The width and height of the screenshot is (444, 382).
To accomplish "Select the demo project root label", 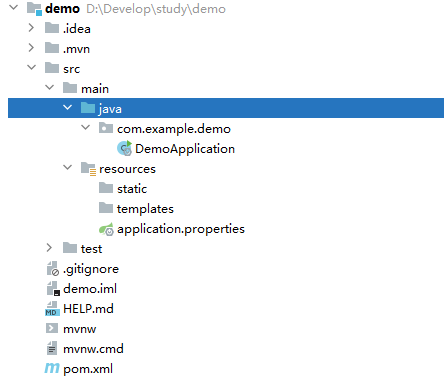I will coord(62,9).
